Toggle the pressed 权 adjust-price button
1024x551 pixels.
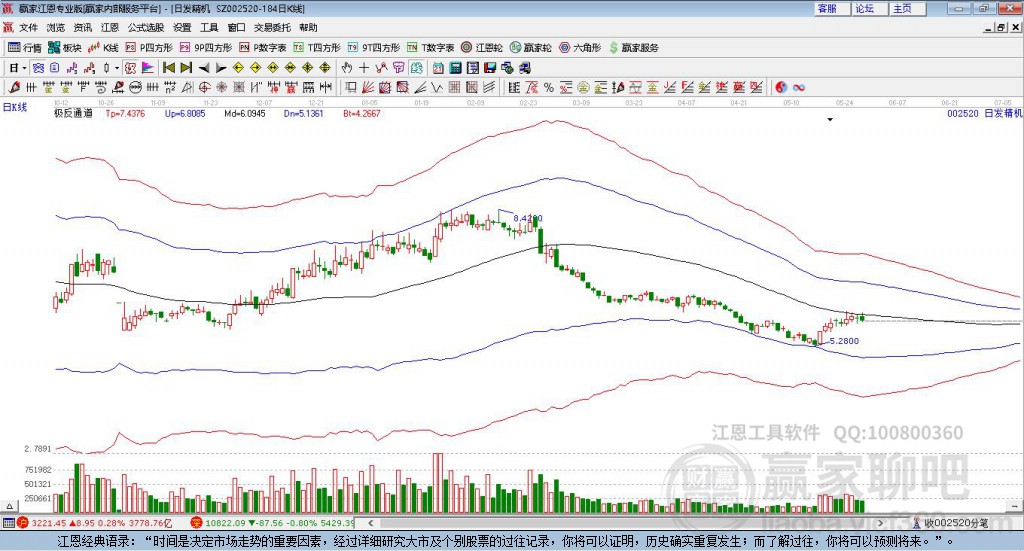pyautogui.click(x=131, y=68)
